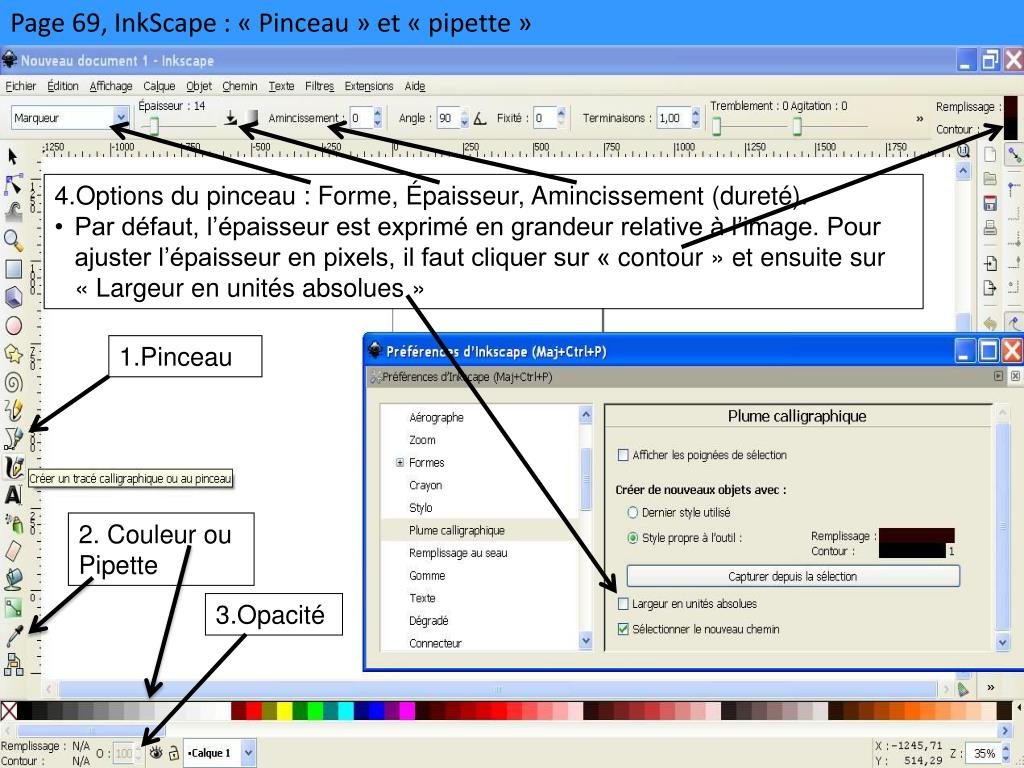
Task: Open the Calque 1 layer dropdown
Action: coord(248,753)
